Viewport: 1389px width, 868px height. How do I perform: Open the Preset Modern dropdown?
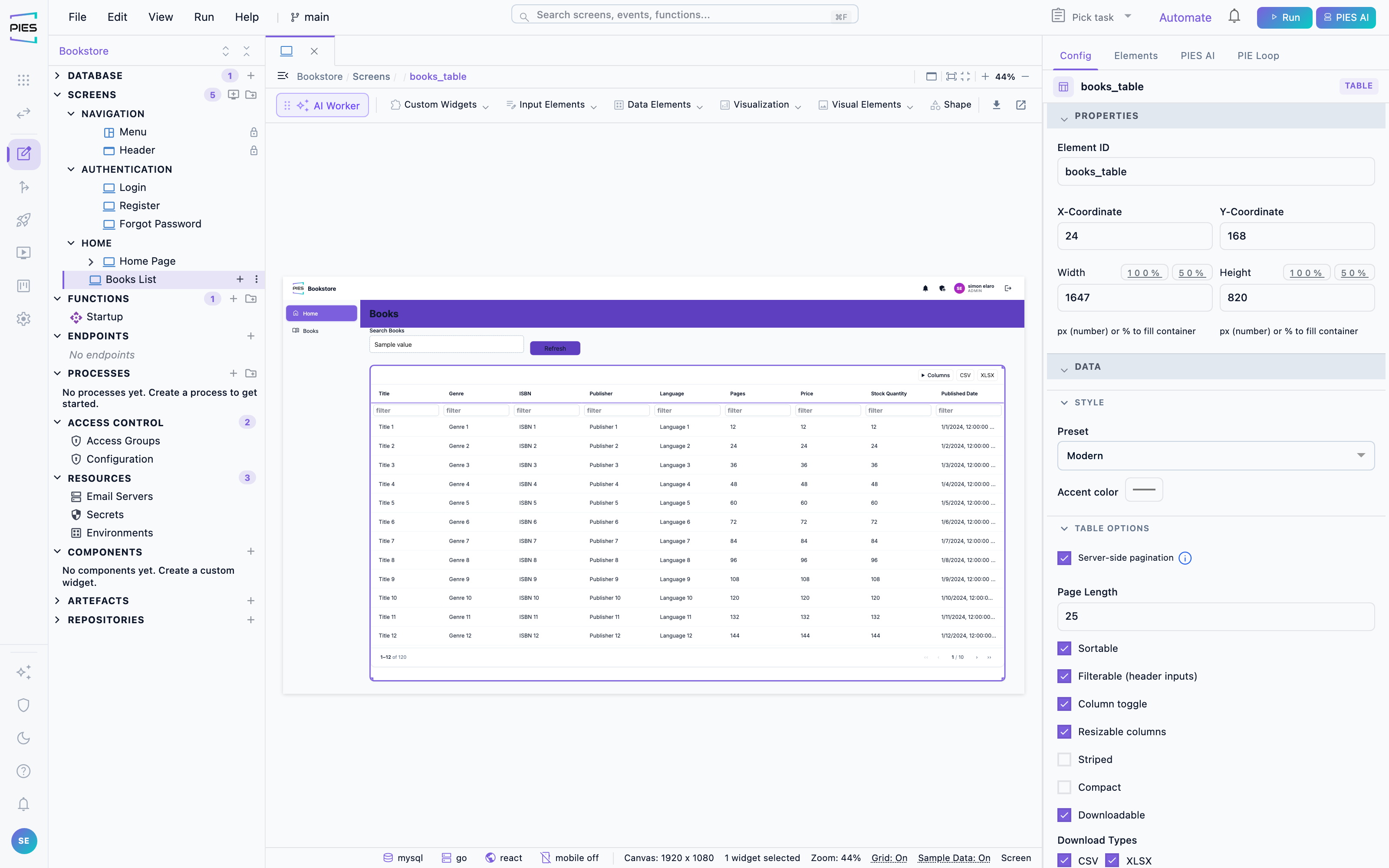(x=1216, y=456)
